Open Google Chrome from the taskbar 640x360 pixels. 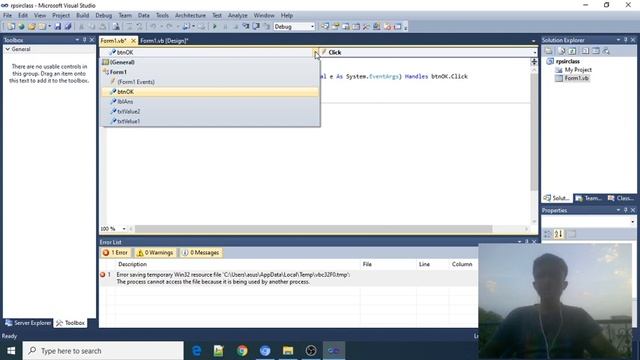(242, 351)
